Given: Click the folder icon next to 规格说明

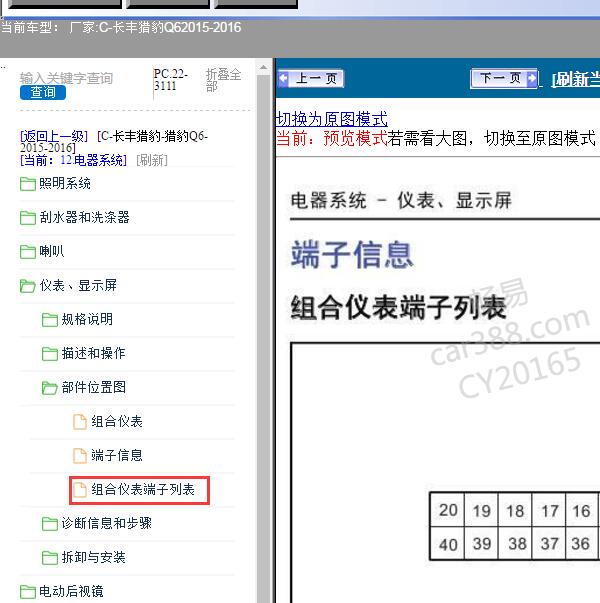Looking at the screenshot, I should (50, 320).
